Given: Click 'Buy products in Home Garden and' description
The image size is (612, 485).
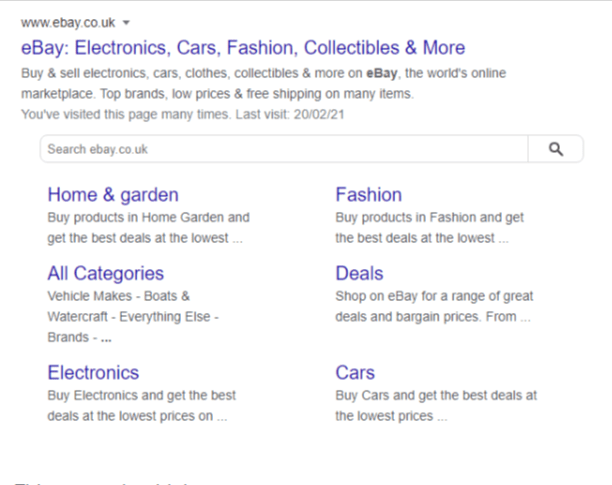Looking at the screenshot, I should pyautogui.click(x=148, y=217).
